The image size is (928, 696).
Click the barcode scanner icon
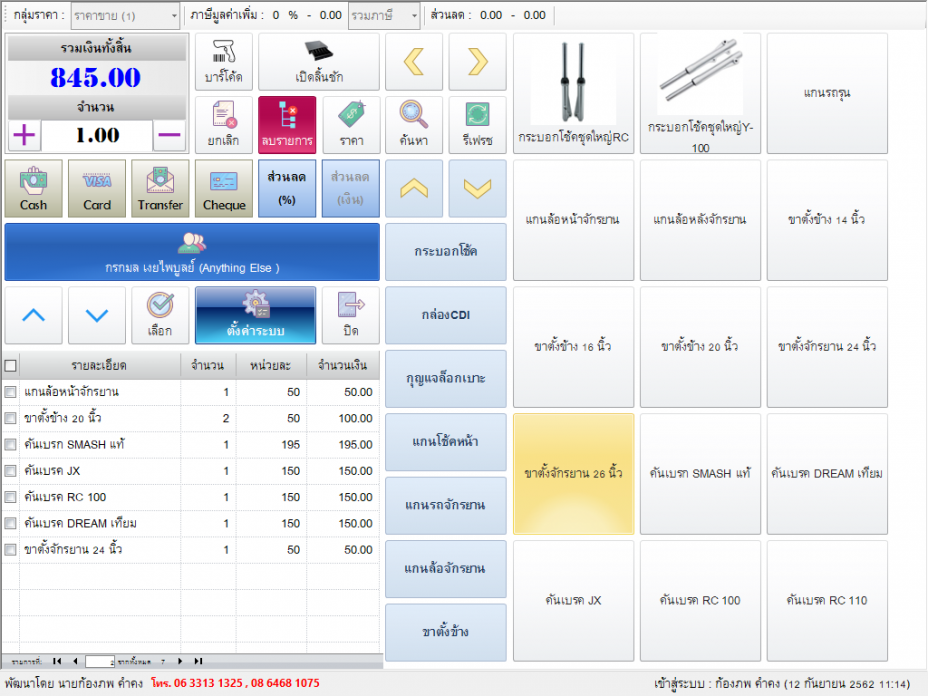click(223, 62)
